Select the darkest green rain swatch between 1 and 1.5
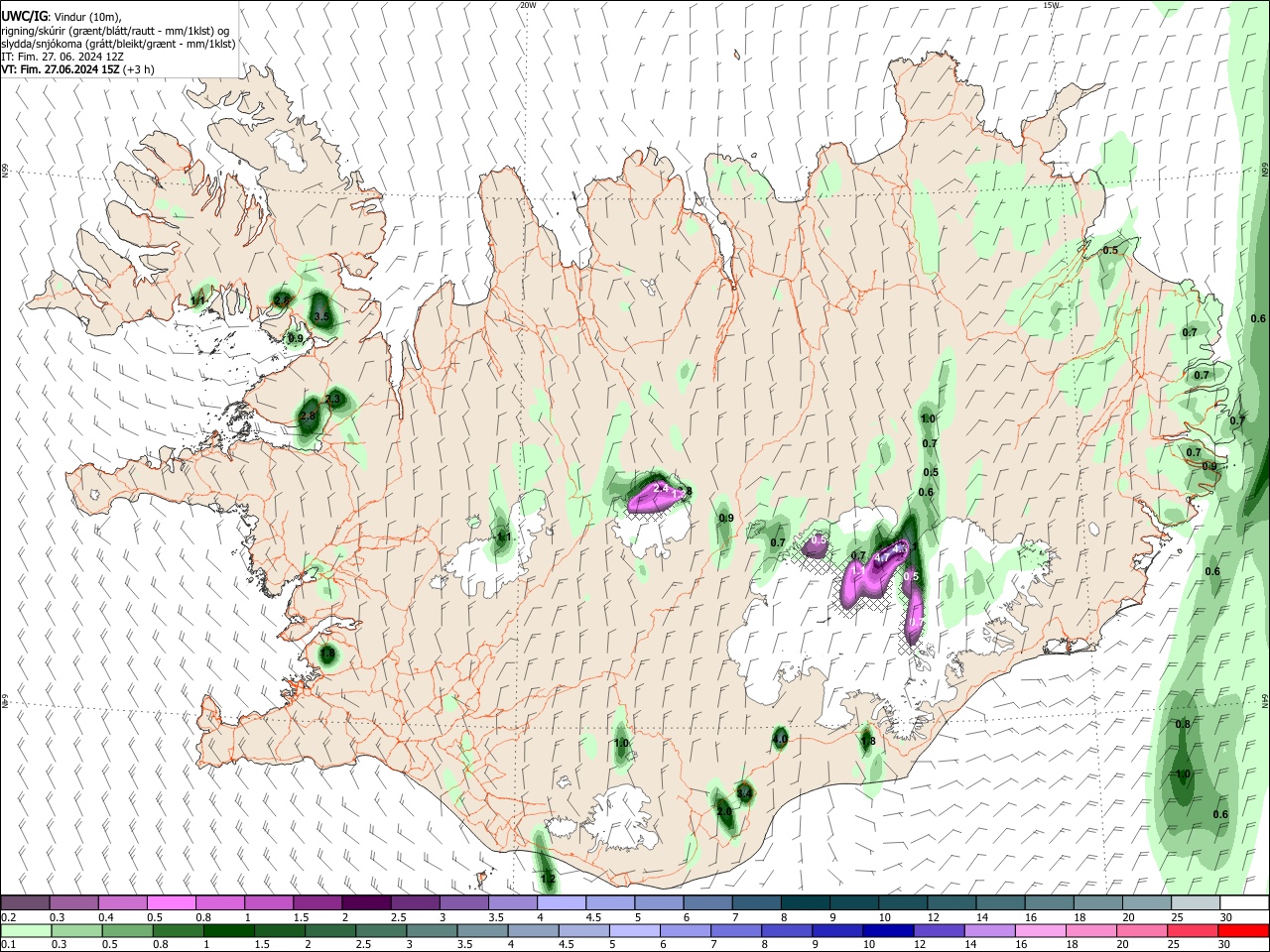Viewport: 1270px width, 952px height. [x=229, y=931]
